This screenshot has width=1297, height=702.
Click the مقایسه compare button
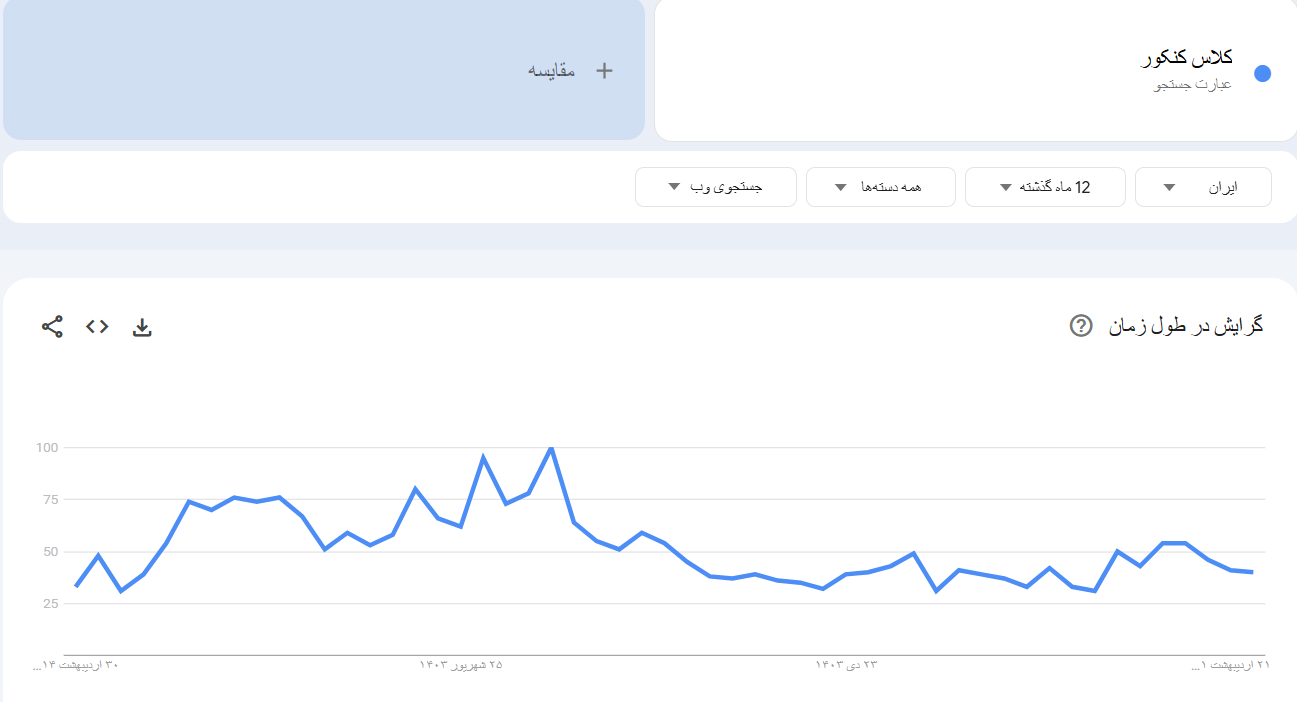pos(552,70)
